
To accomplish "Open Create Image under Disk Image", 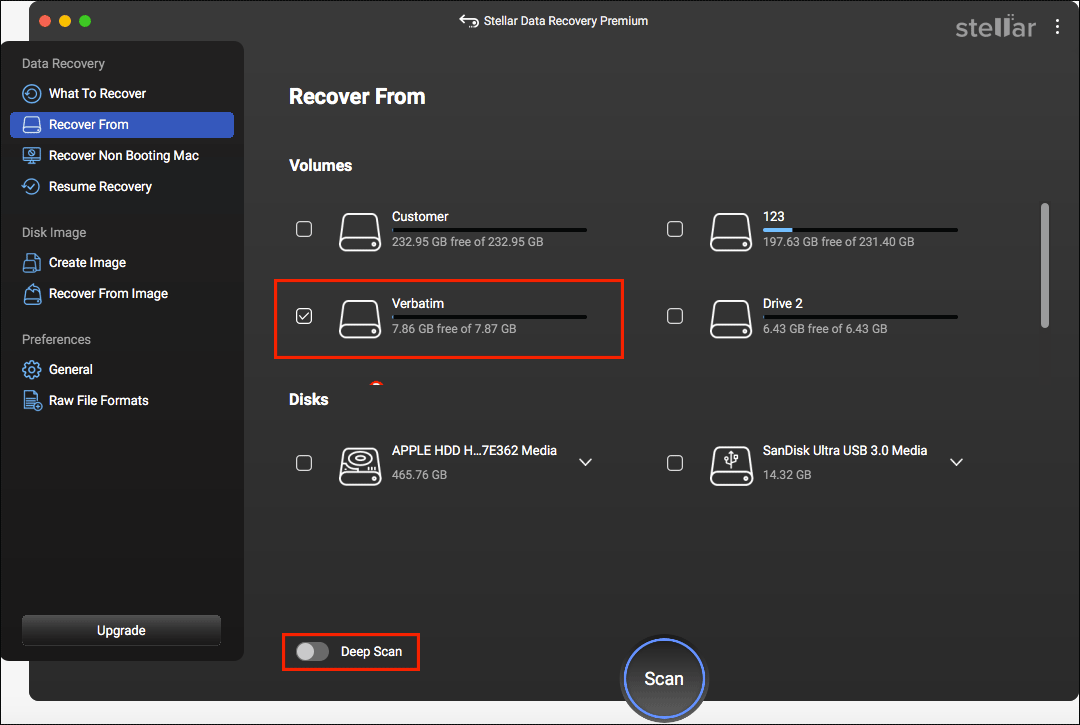I will 122,262.
